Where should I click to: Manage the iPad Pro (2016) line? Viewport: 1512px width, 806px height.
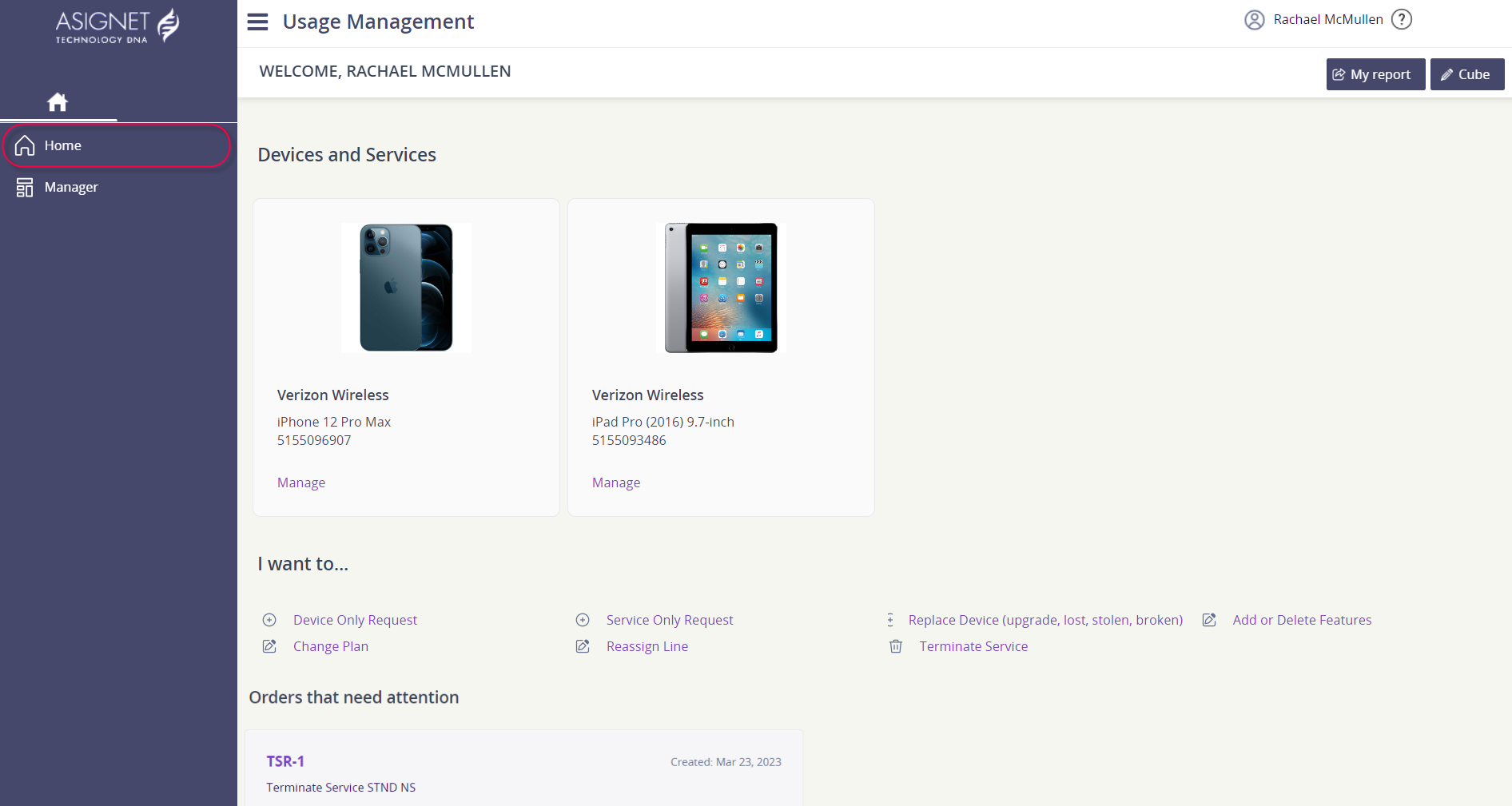616,482
